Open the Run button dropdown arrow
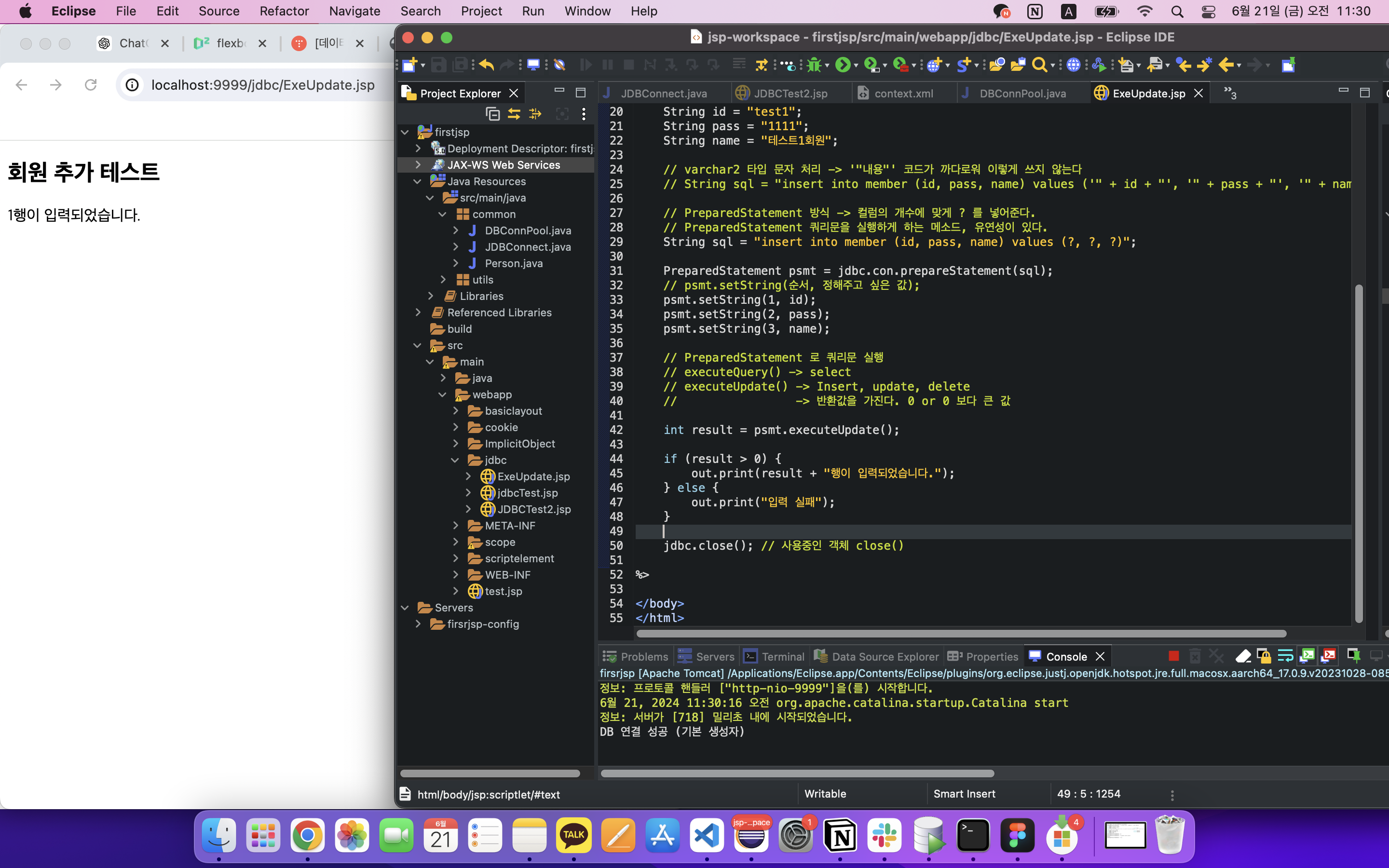1389x868 pixels. click(x=856, y=66)
